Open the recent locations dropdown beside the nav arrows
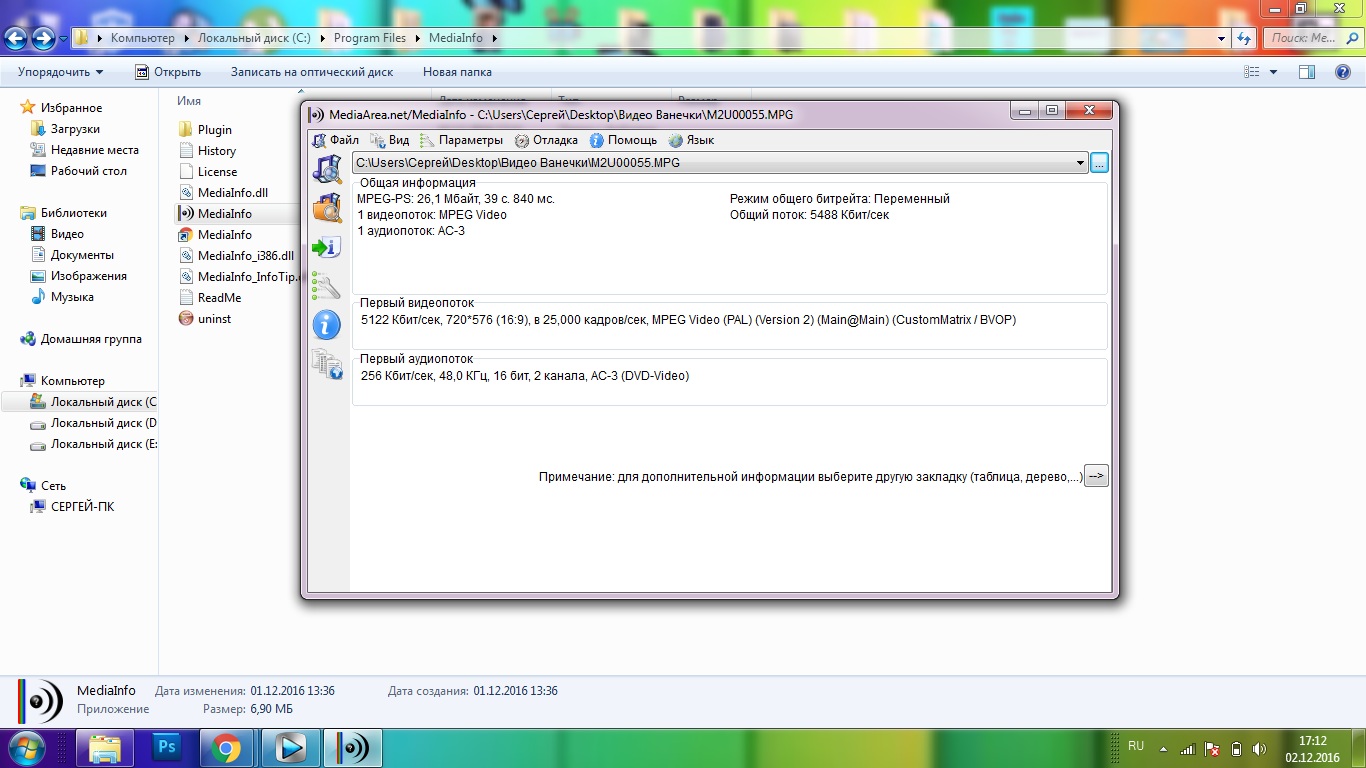The height and width of the screenshot is (768, 1366). [63, 39]
